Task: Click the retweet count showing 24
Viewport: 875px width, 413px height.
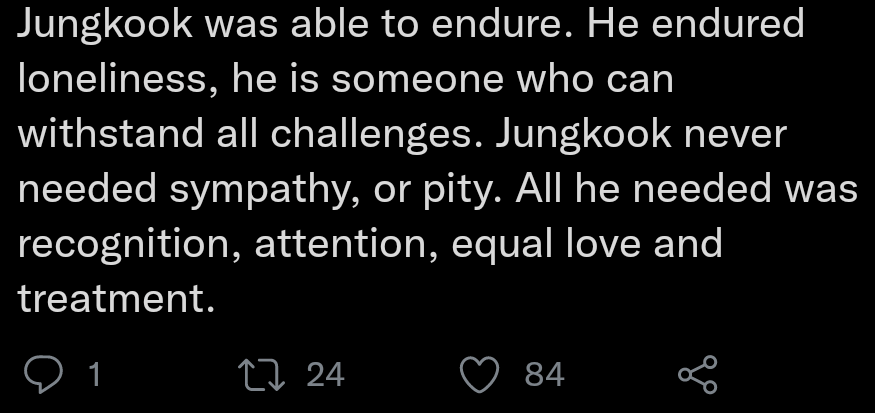Action: pyautogui.click(x=325, y=375)
